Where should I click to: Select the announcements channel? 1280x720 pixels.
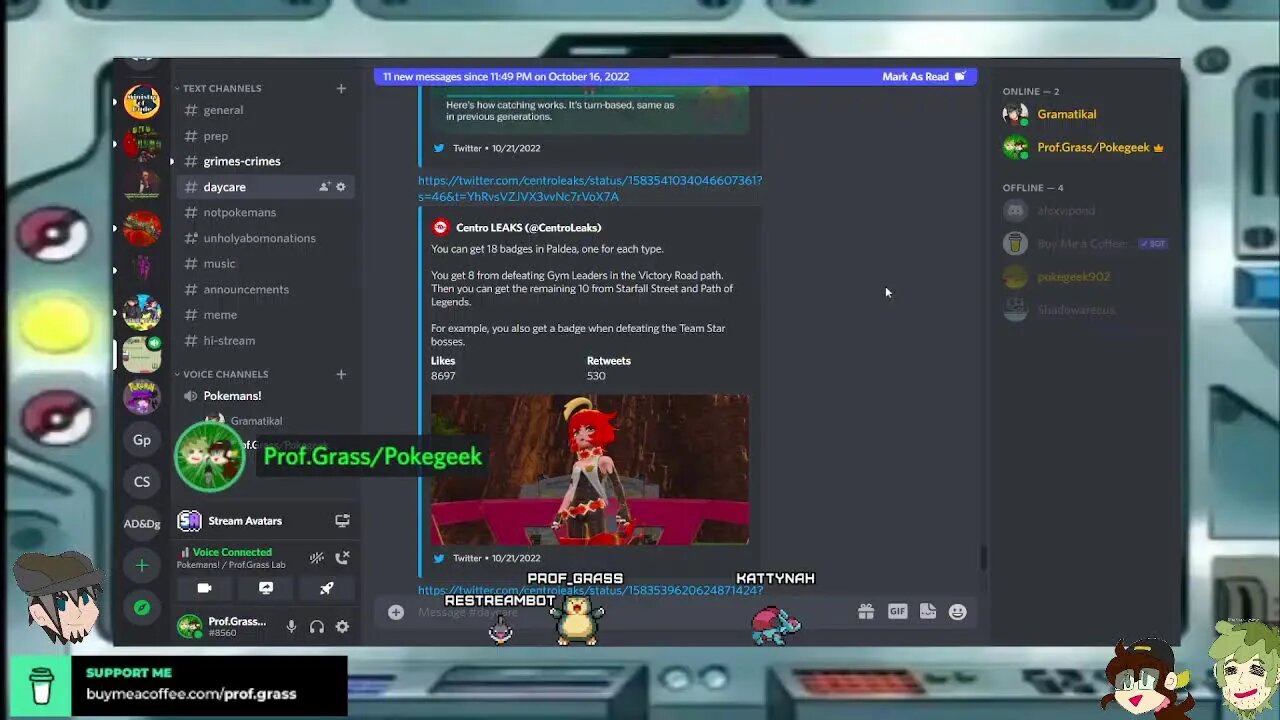coord(265,289)
